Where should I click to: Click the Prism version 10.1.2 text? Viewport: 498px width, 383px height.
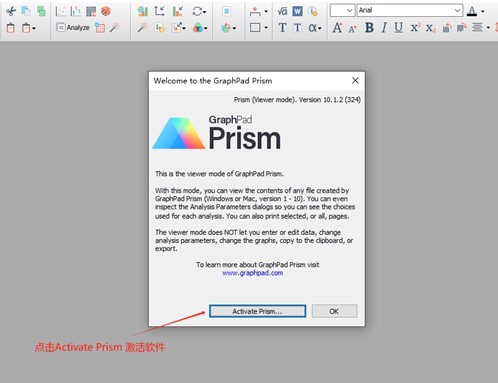pyautogui.click(x=297, y=100)
